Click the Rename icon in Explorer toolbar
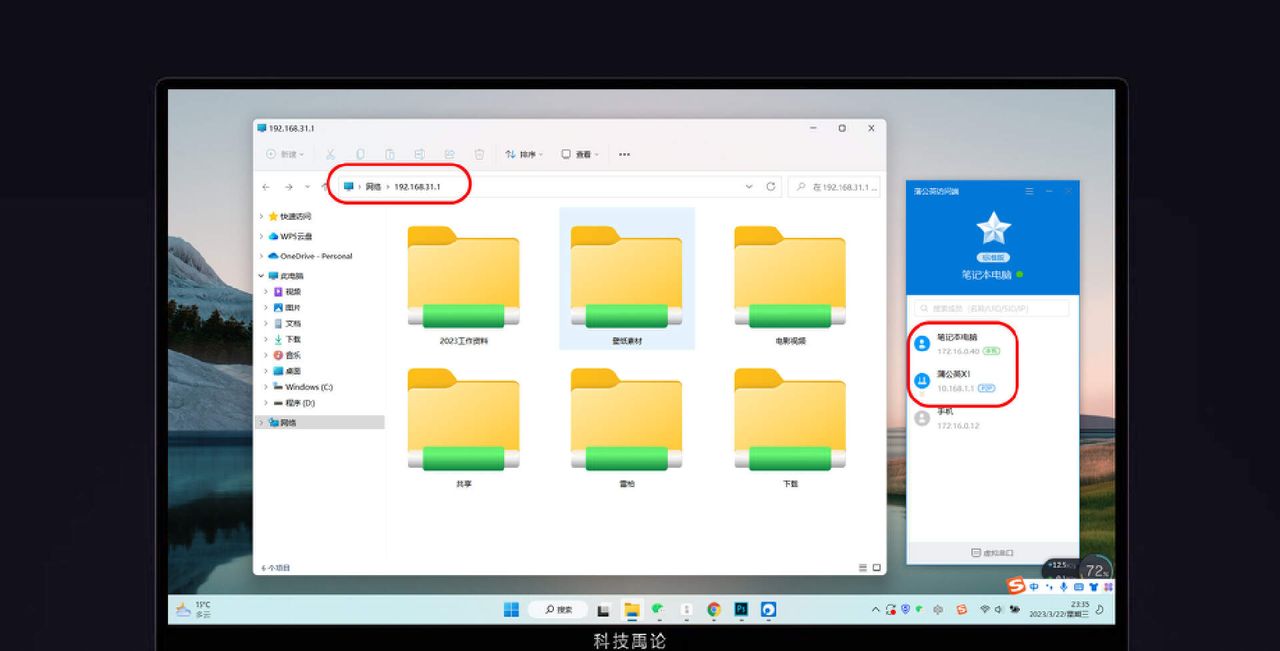Screen dimensions: 1280x651 pyautogui.click(x=420, y=154)
